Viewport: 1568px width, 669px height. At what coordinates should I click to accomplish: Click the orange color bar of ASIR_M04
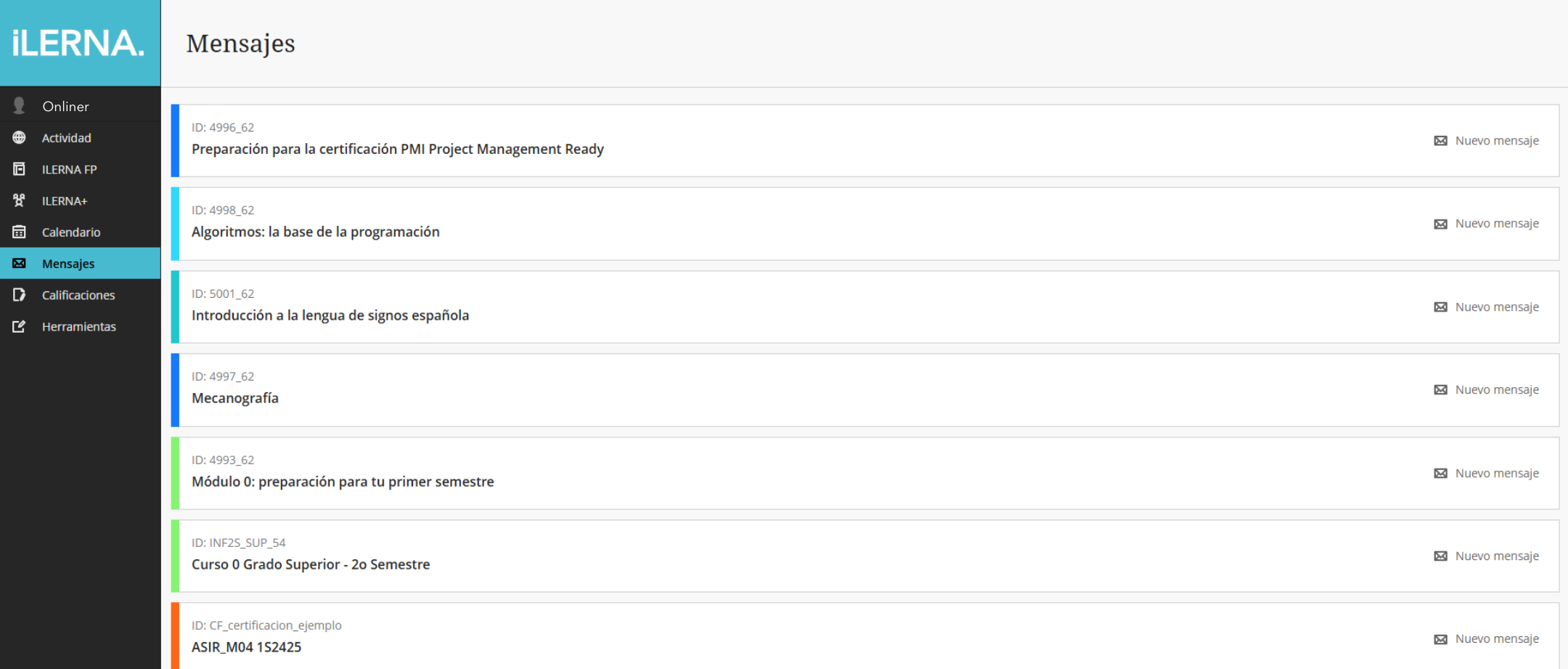pos(175,636)
